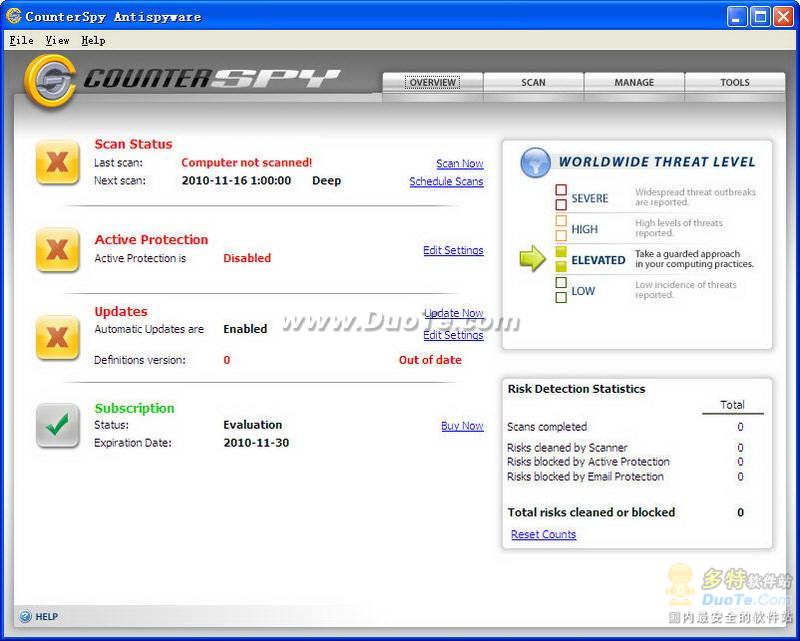Open the File menu

[21, 40]
